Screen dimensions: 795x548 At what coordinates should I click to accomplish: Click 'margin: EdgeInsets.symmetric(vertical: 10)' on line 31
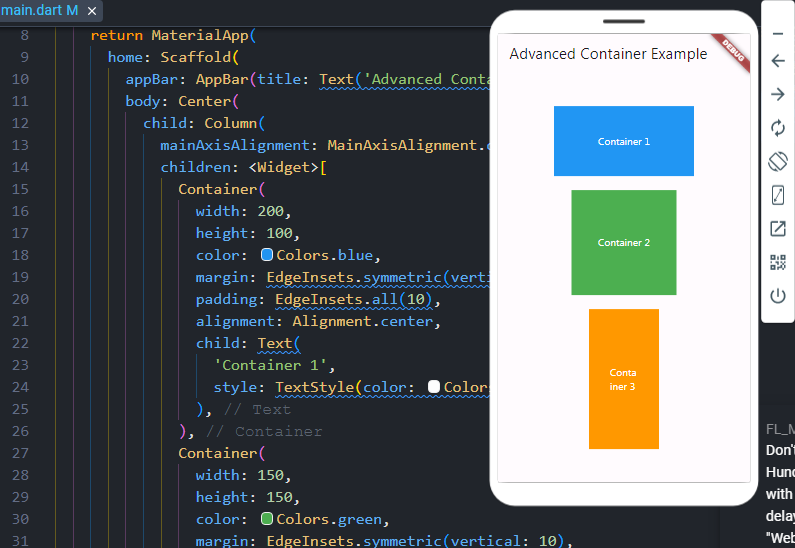tap(380, 541)
